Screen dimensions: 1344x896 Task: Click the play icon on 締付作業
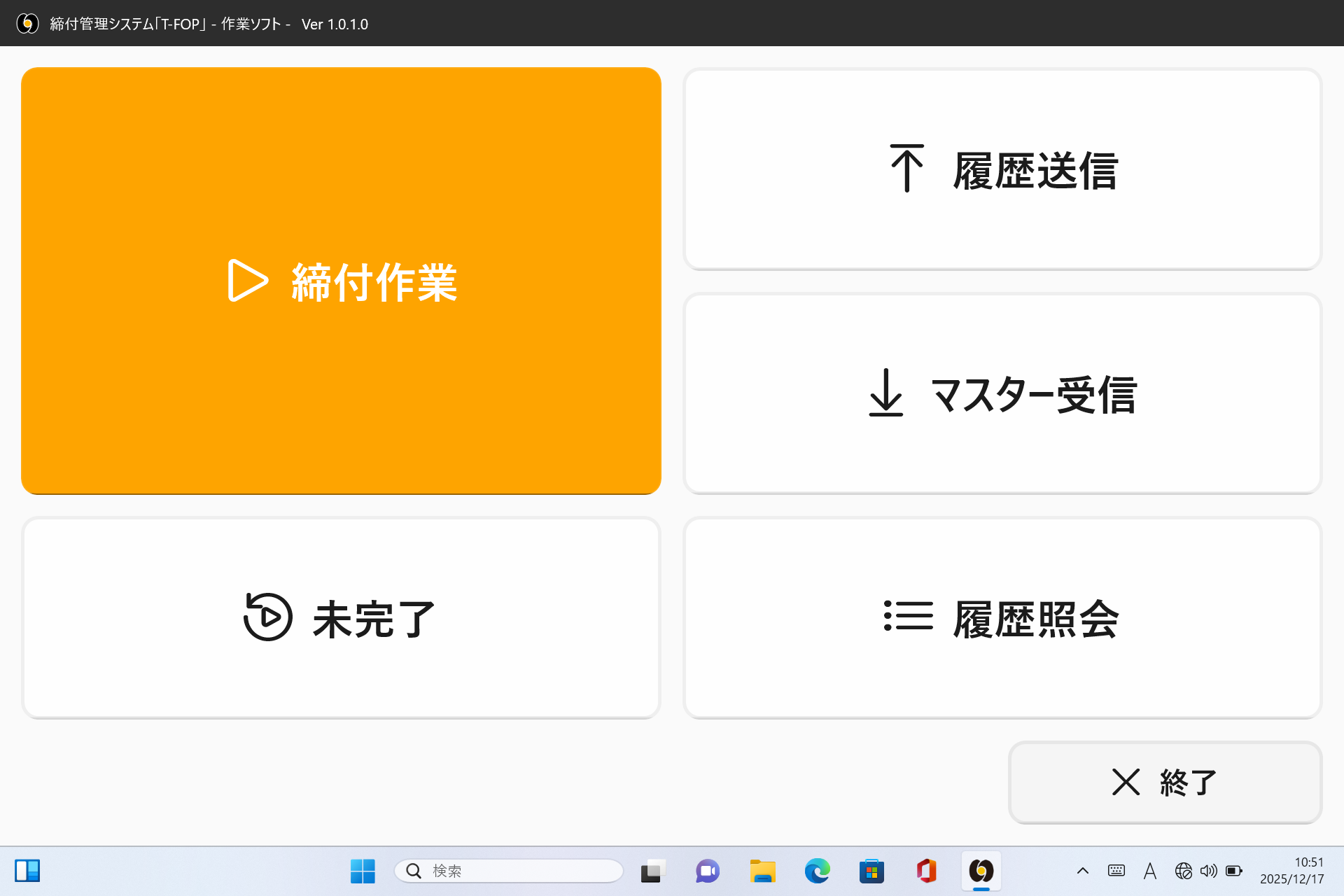246,280
